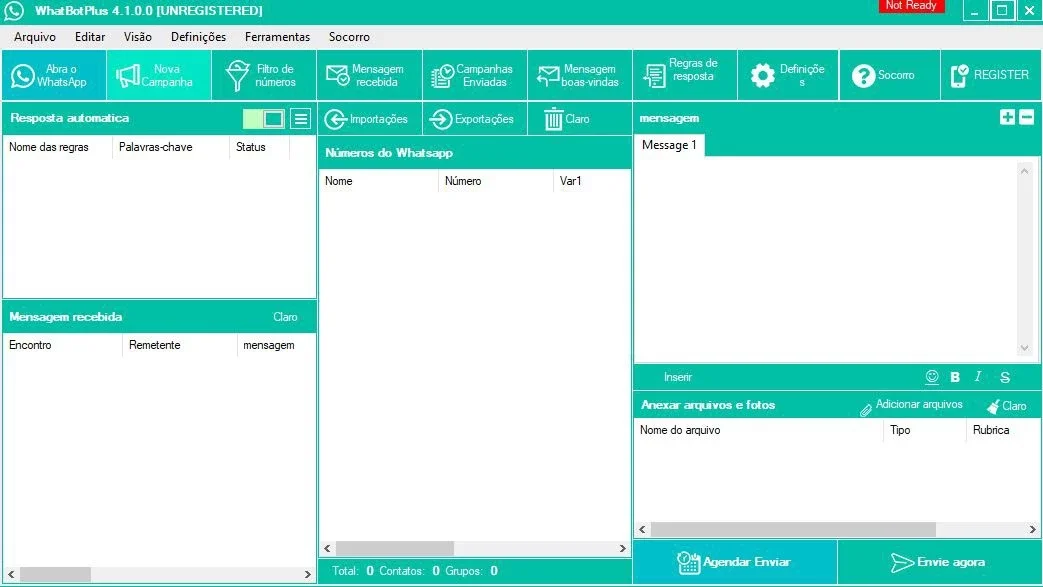Open Mensagem boas-vindas settings
This screenshot has width=1043, height=587.
coord(580,75)
